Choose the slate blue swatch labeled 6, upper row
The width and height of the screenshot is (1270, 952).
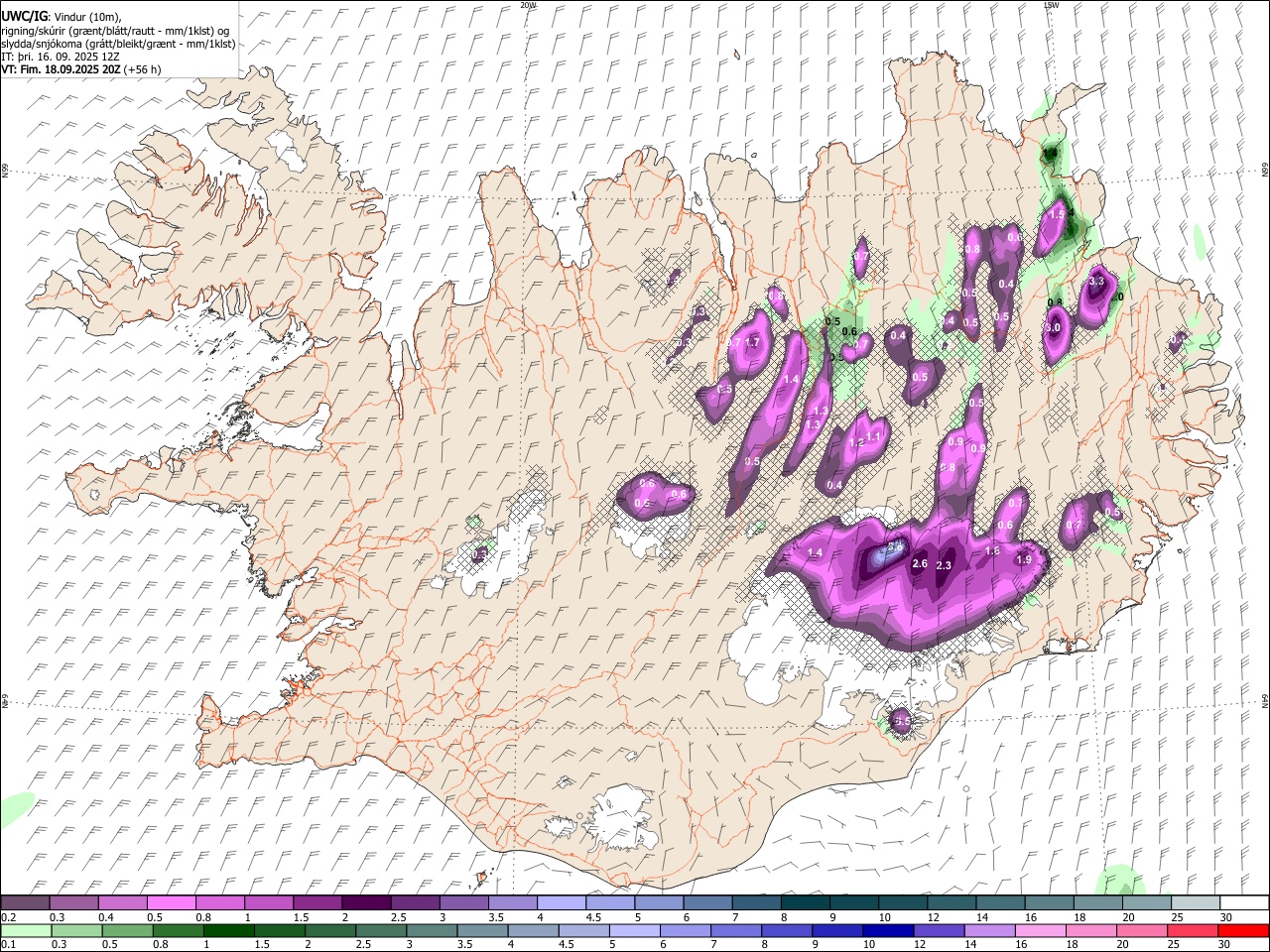point(708,903)
